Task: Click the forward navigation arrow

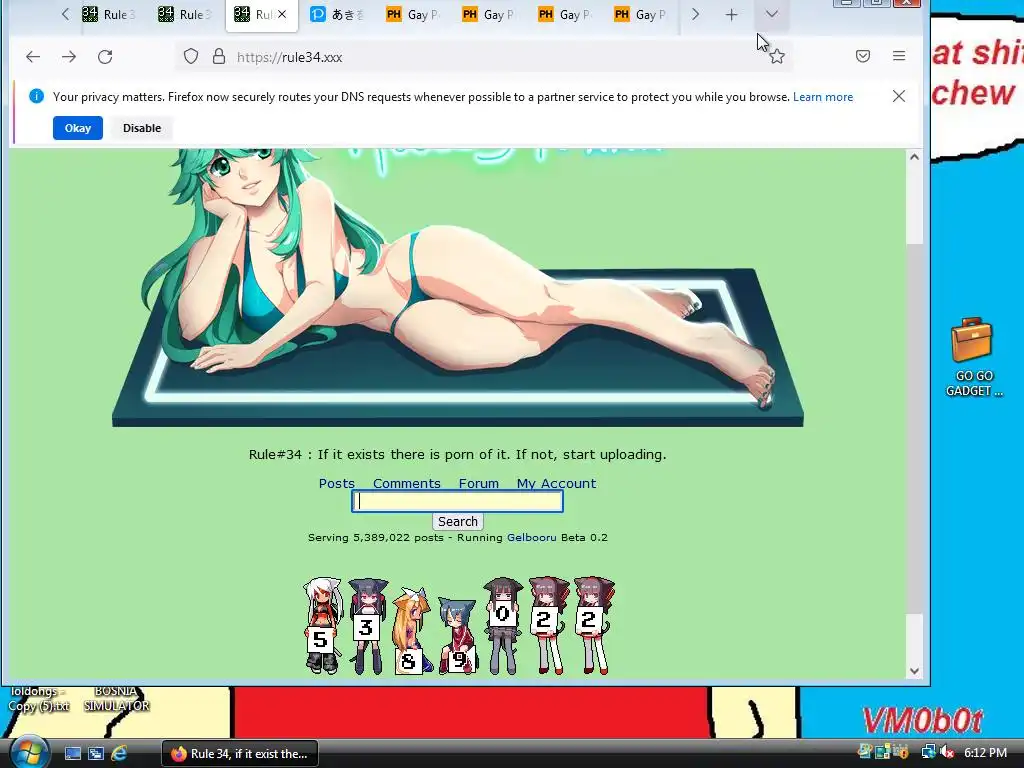Action: 69,57
